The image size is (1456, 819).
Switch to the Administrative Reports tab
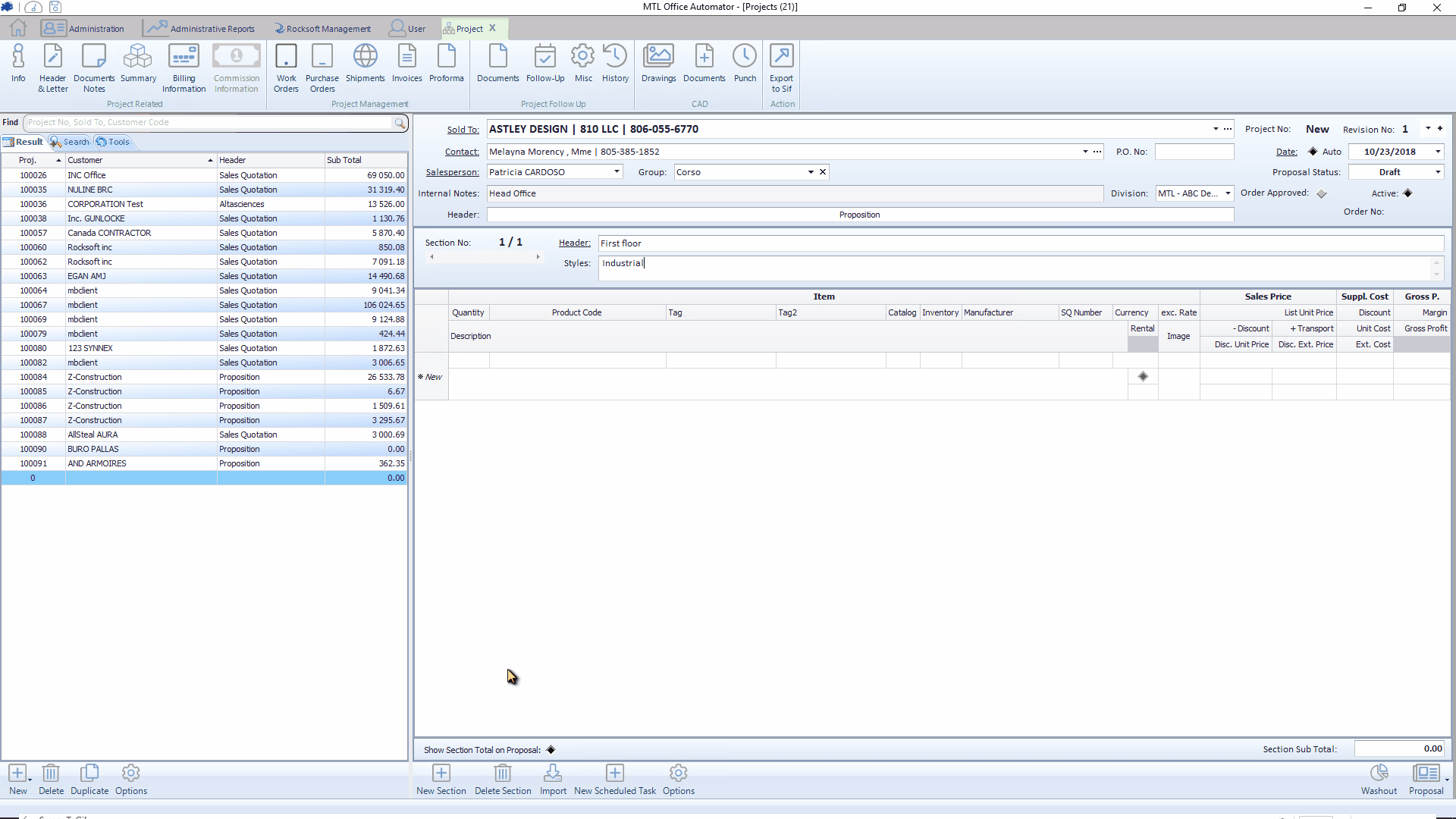(x=200, y=29)
